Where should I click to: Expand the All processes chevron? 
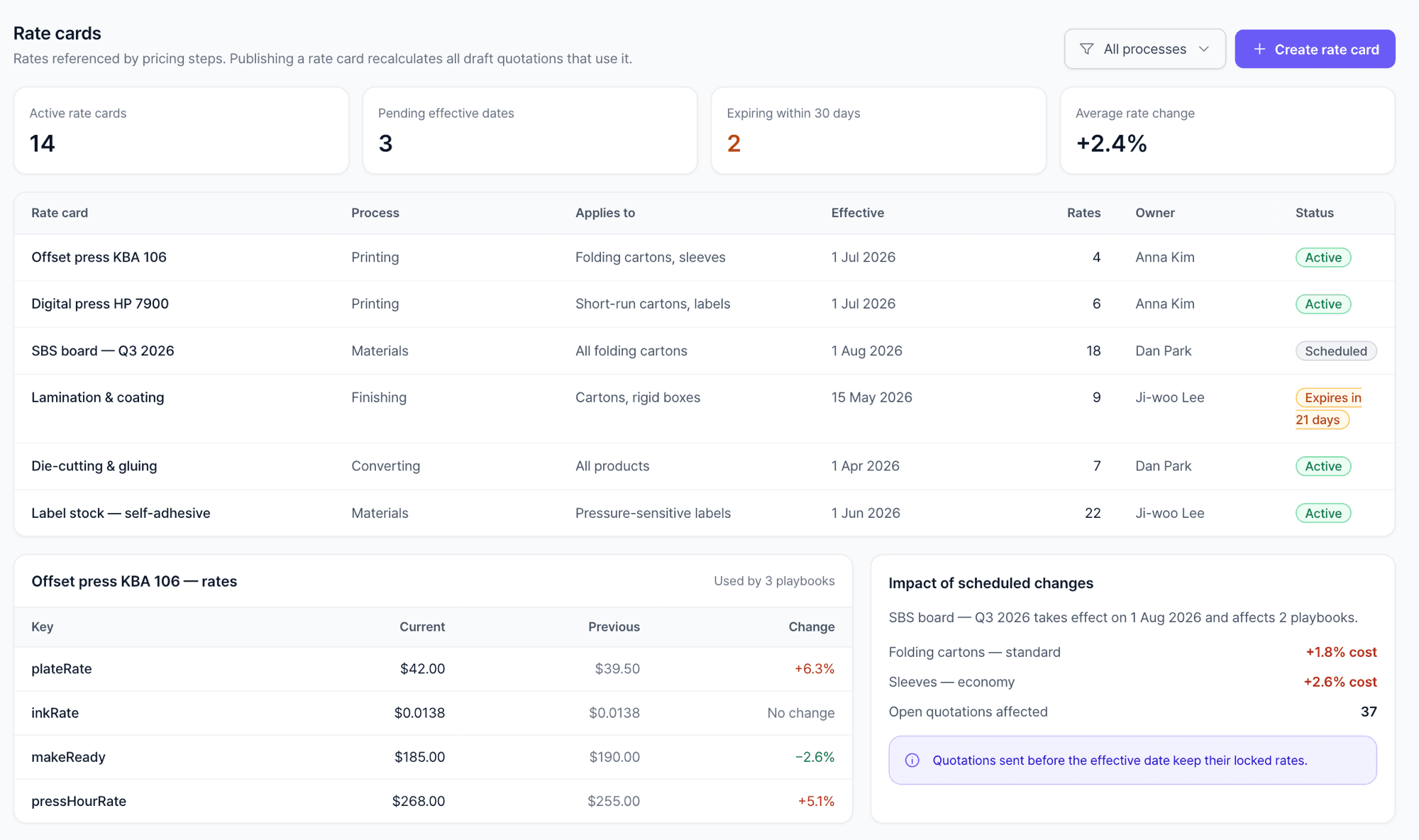tap(1204, 49)
